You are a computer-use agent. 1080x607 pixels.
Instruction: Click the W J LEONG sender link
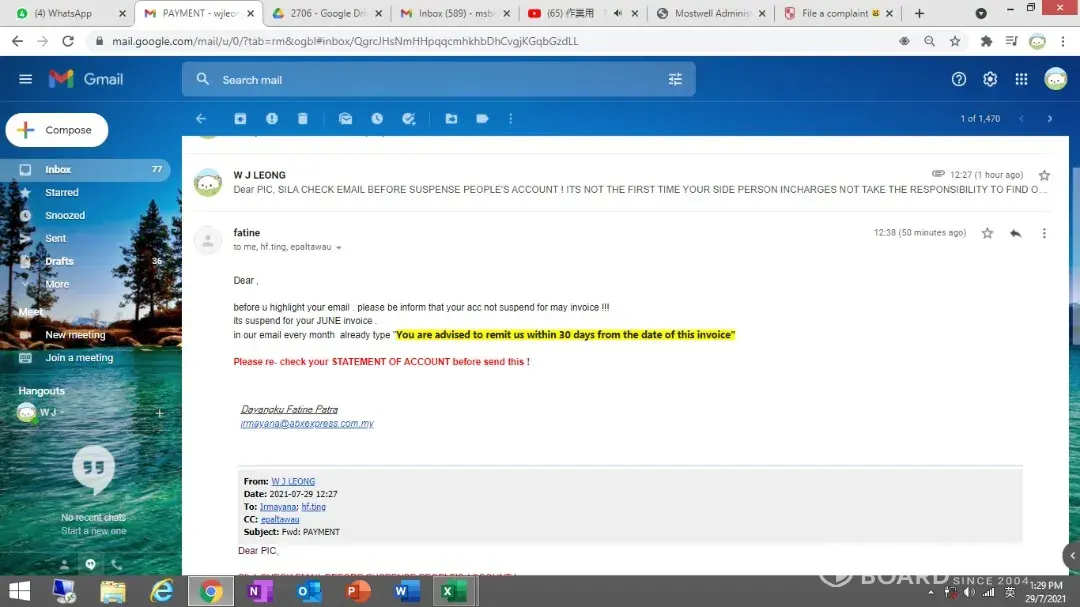pyautogui.click(x=293, y=482)
